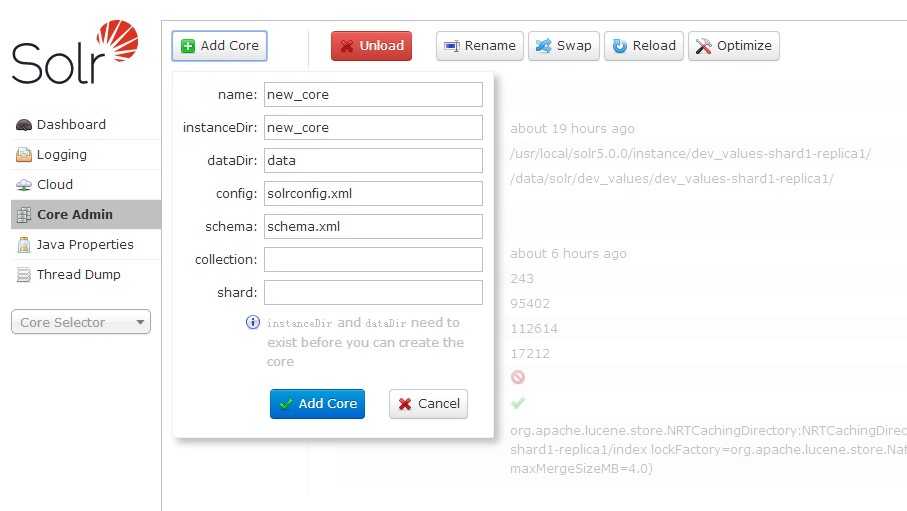Click the Swap arrows icon
The height and width of the screenshot is (511, 907).
point(543,46)
